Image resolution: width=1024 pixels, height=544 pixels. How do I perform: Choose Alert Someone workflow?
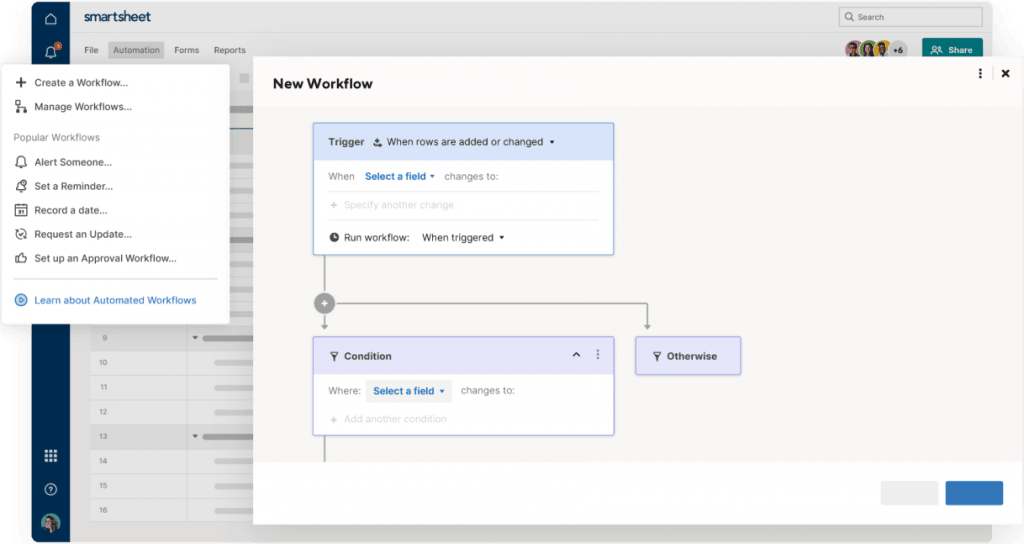coord(73,162)
